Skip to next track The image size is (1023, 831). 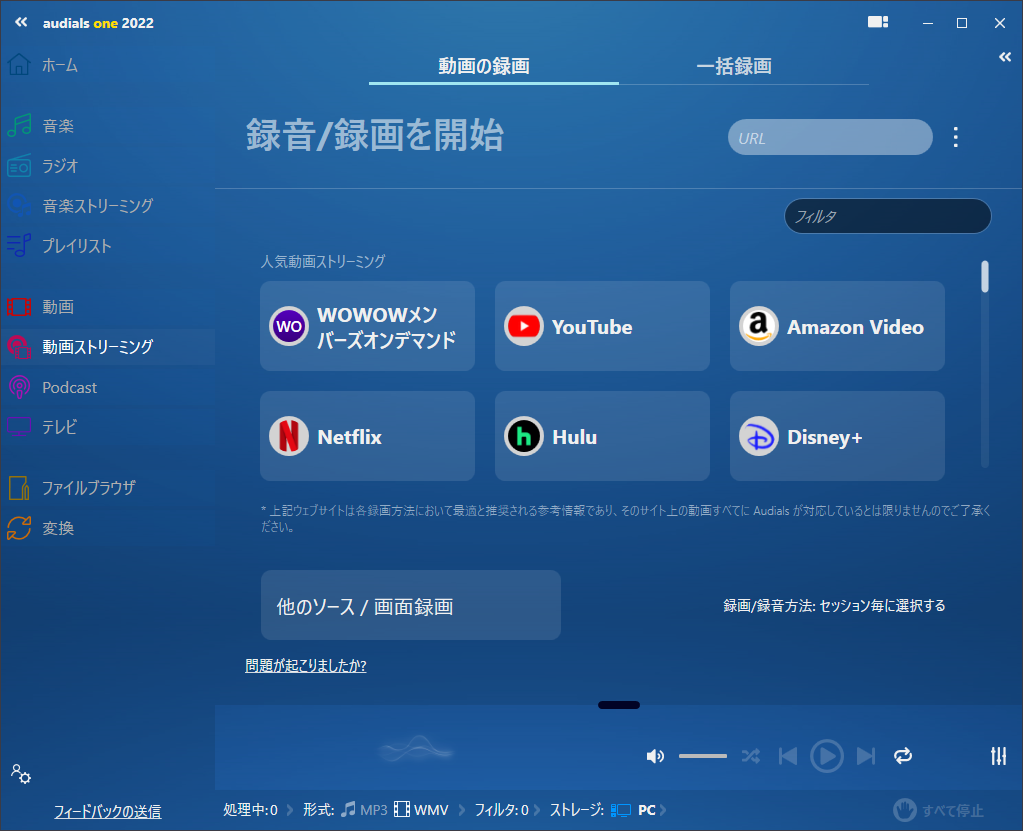(x=866, y=756)
